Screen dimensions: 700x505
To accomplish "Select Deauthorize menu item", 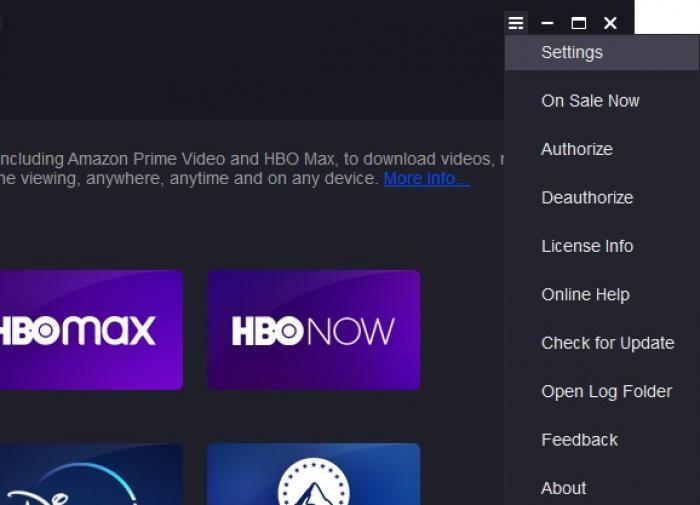I will 602,198.
